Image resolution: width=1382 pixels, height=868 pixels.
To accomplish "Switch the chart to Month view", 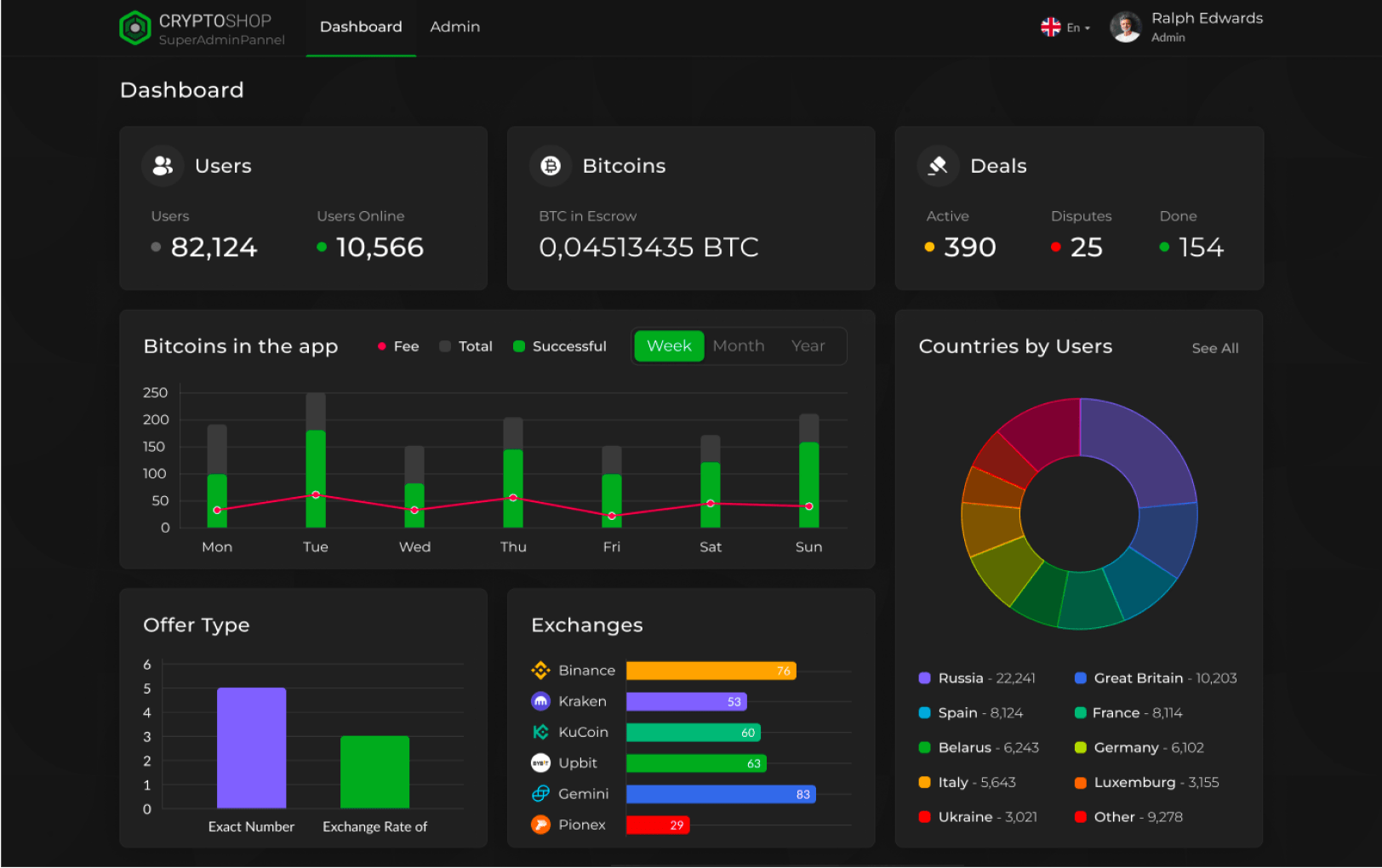I will pos(738,345).
